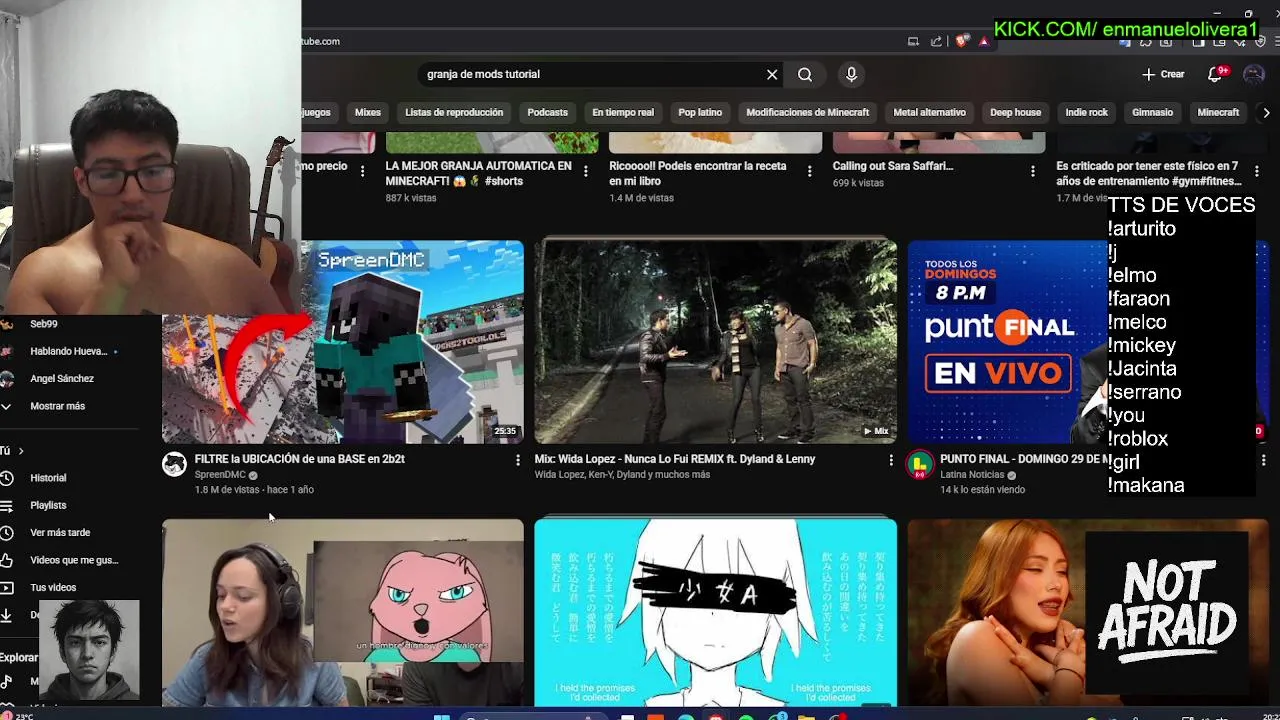
Task: Open Ver más tarde in the sidebar
Action: coord(60,533)
